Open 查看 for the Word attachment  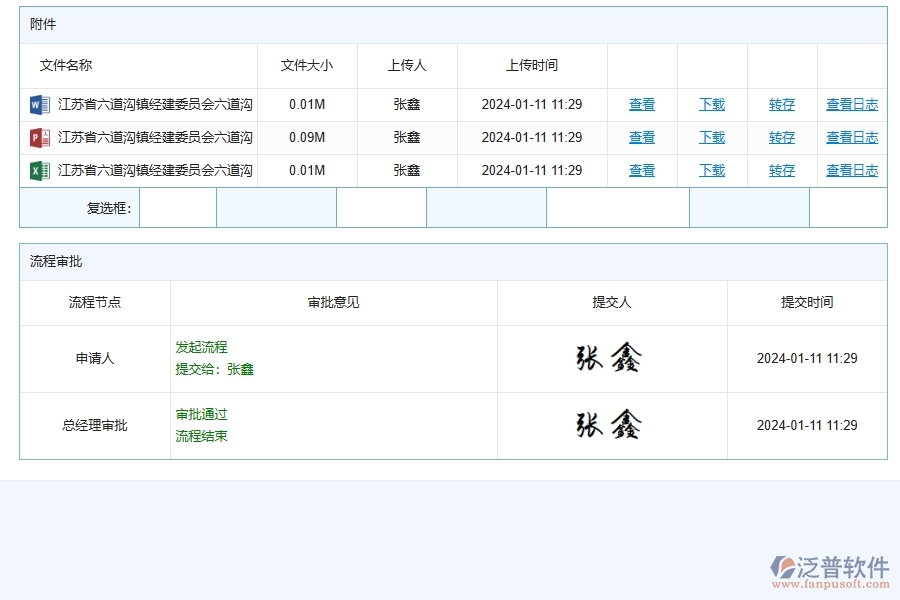tap(641, 104)
